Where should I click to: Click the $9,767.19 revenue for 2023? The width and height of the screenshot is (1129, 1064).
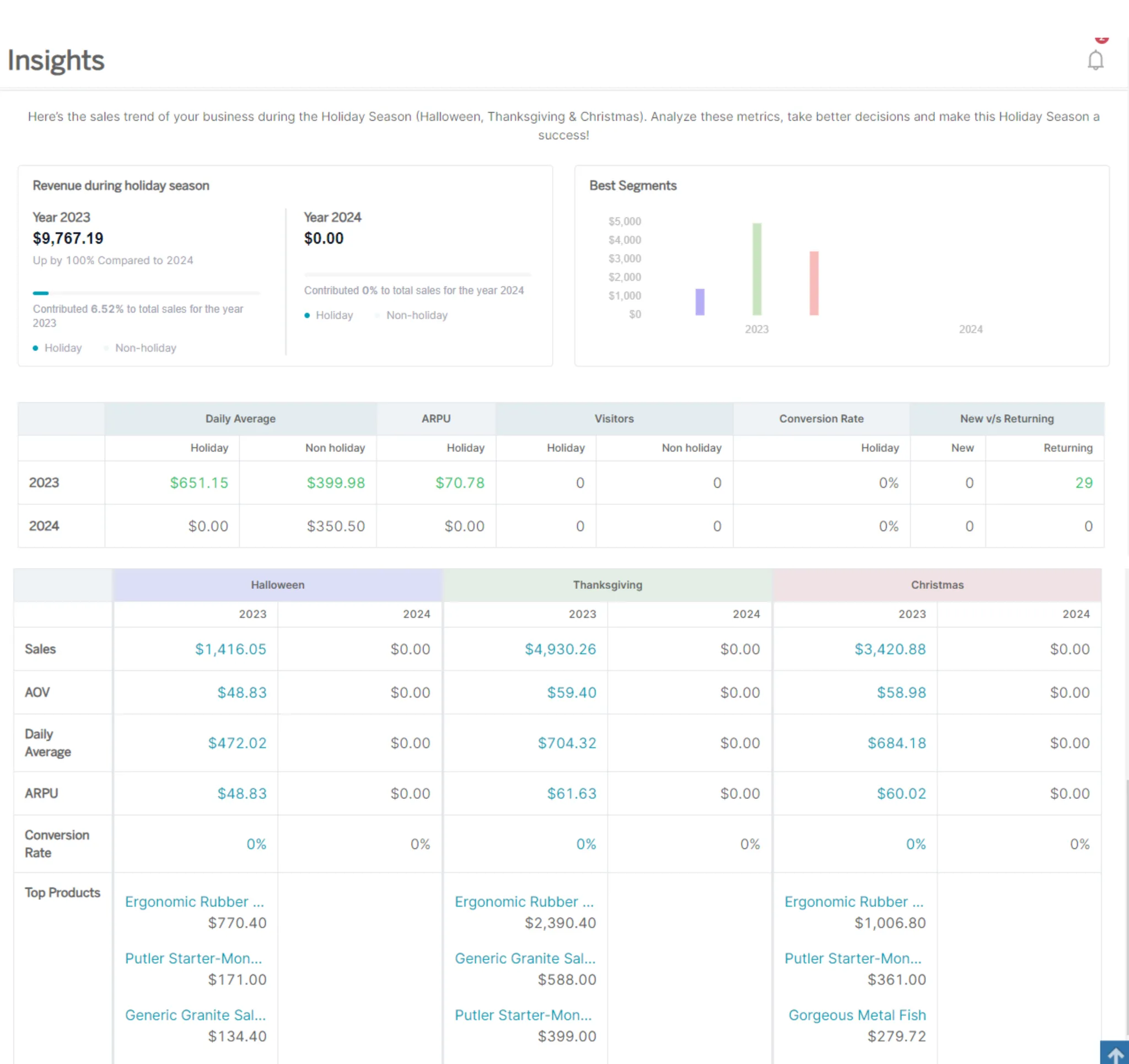tap(68, 238)
